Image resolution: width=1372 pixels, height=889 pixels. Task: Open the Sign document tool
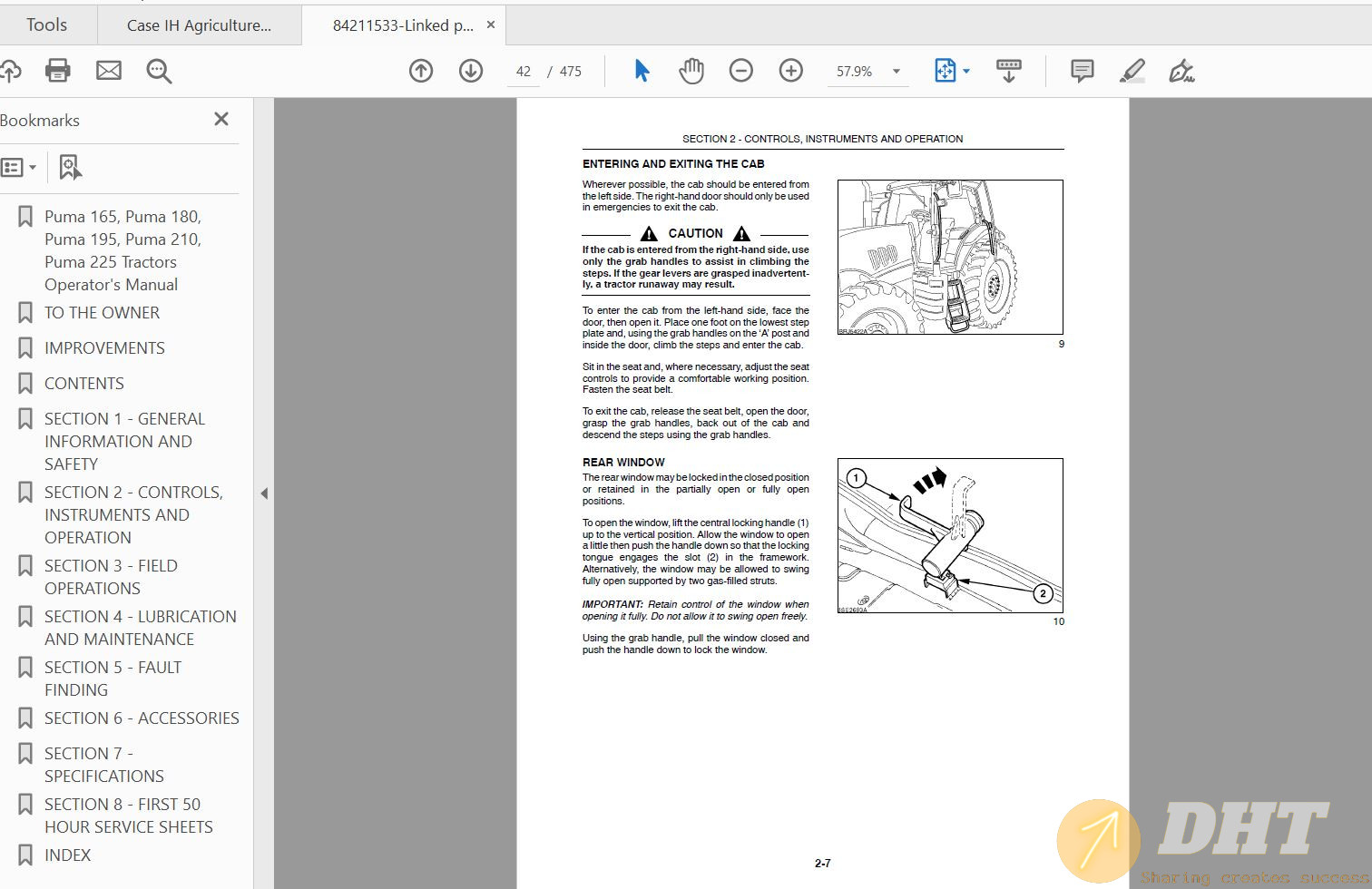point(1181,71)
